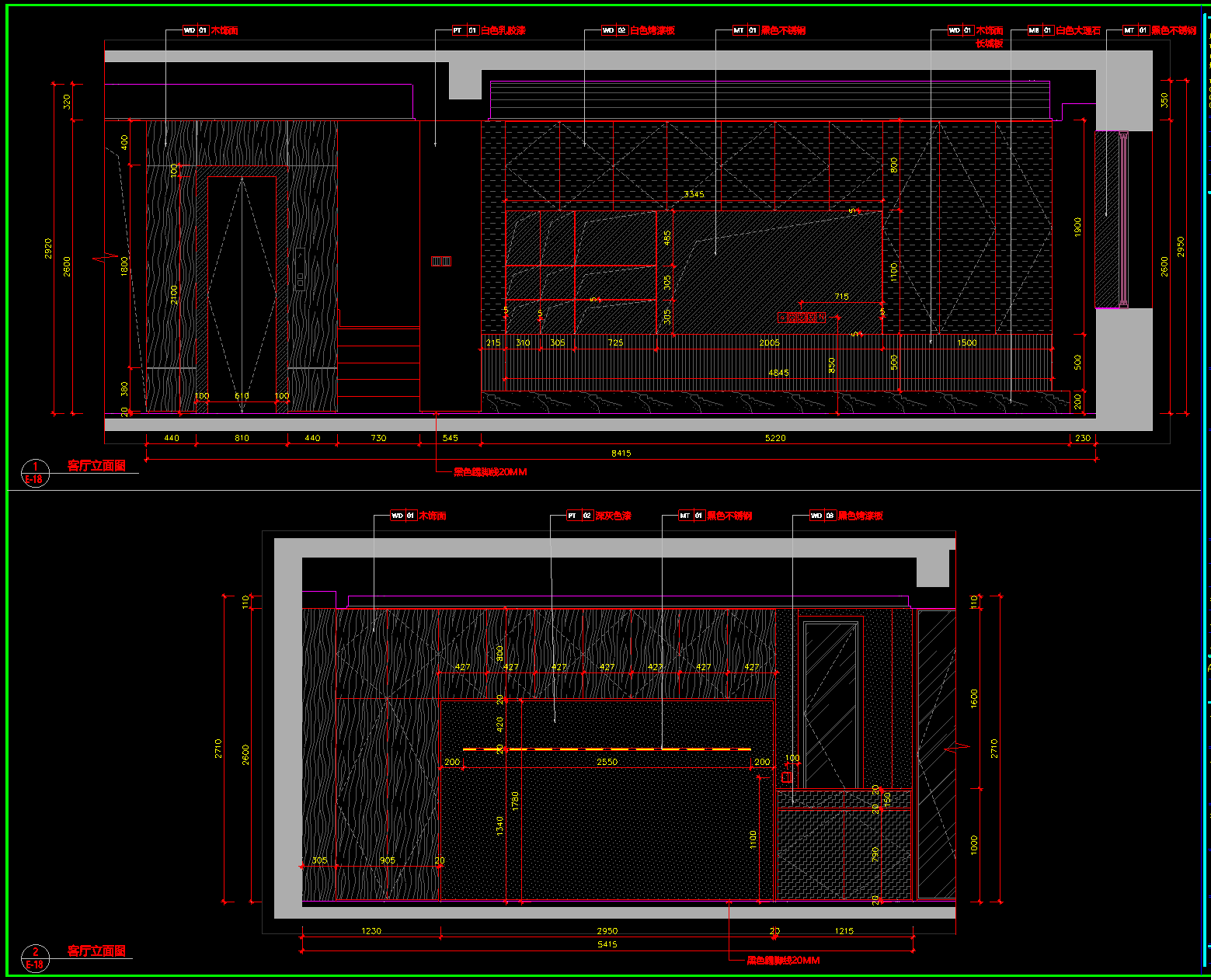Click the red socket outlets on TV wall
Screen dimensions: 1211x980
802,317
